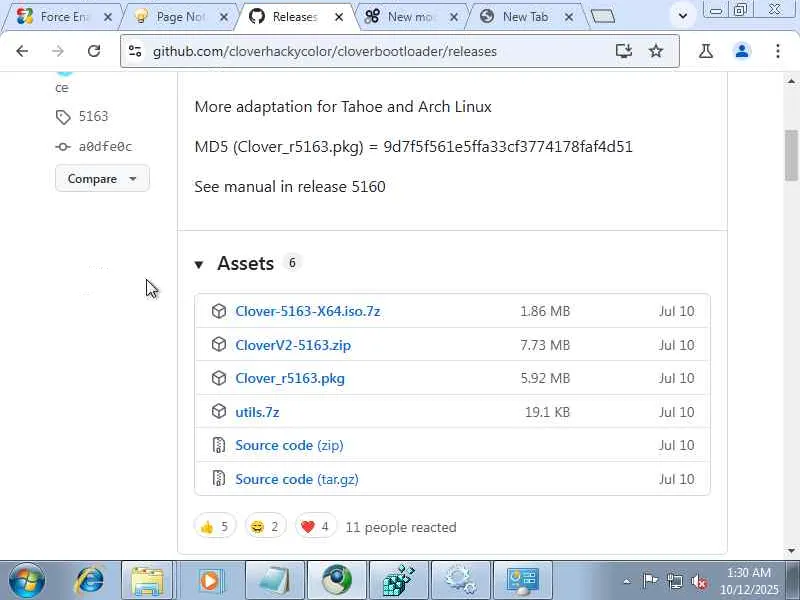Open the tab search dropdown arrow
The width and height of the screenshot is (800, 600).
click(683, 16)
